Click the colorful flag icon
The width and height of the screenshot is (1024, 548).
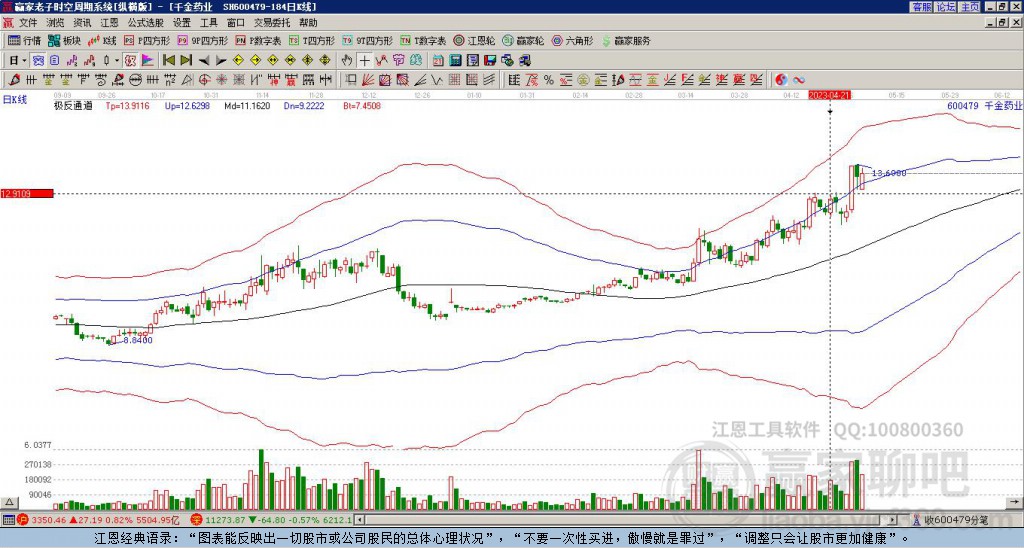(148, 61)
